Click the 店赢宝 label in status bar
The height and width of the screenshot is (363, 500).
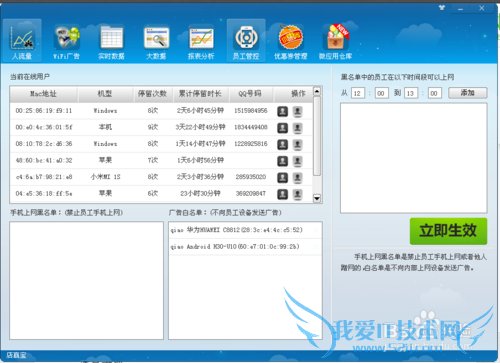click(x=16, y=355)
